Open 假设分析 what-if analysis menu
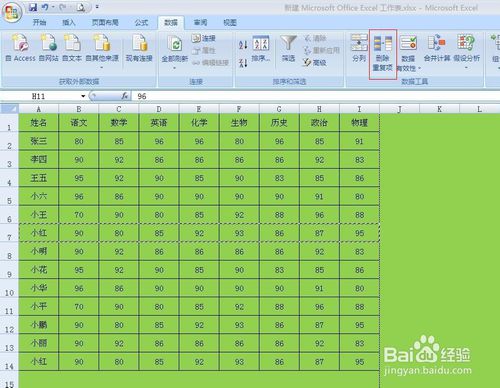Viewport: 500px width, 388px height. 466,52
